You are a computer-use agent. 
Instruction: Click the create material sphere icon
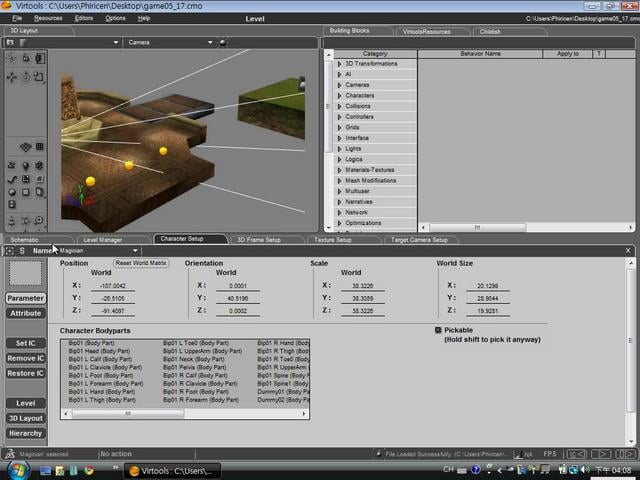point(12,192)
